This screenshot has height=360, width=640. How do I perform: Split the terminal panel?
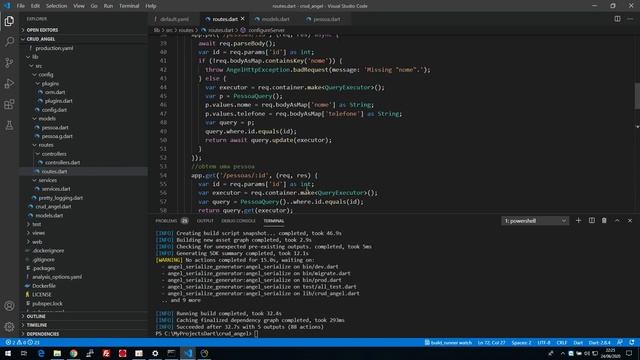tap(591, 220)
